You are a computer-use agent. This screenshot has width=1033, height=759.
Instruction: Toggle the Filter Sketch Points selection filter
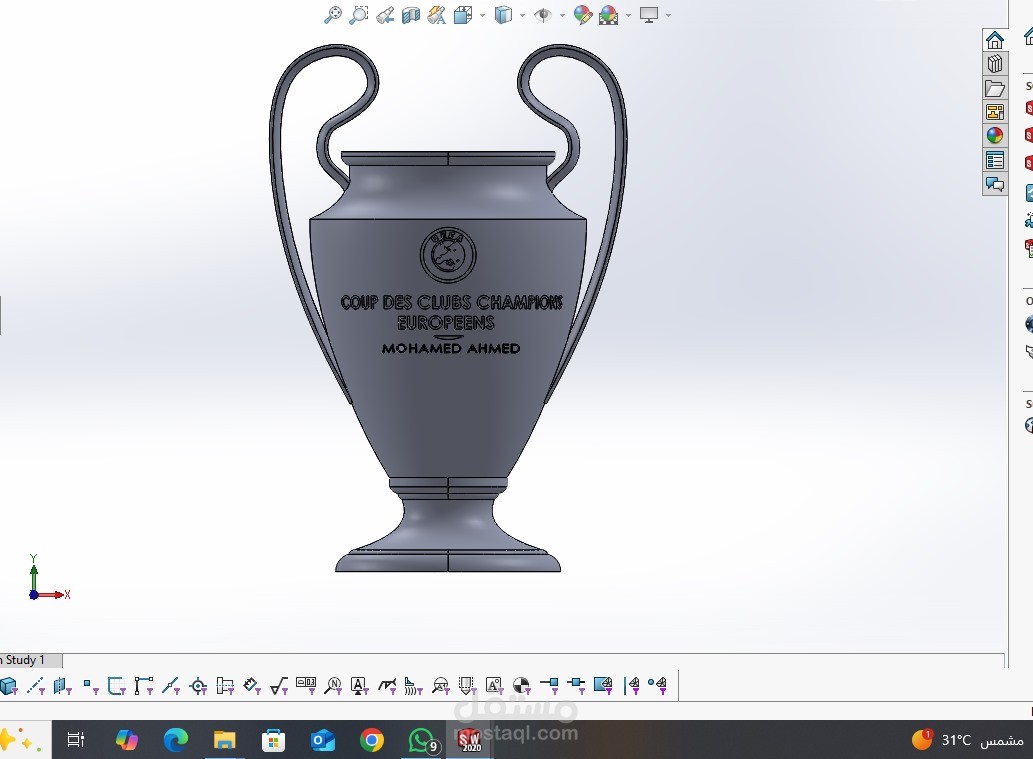pos(90,686)
